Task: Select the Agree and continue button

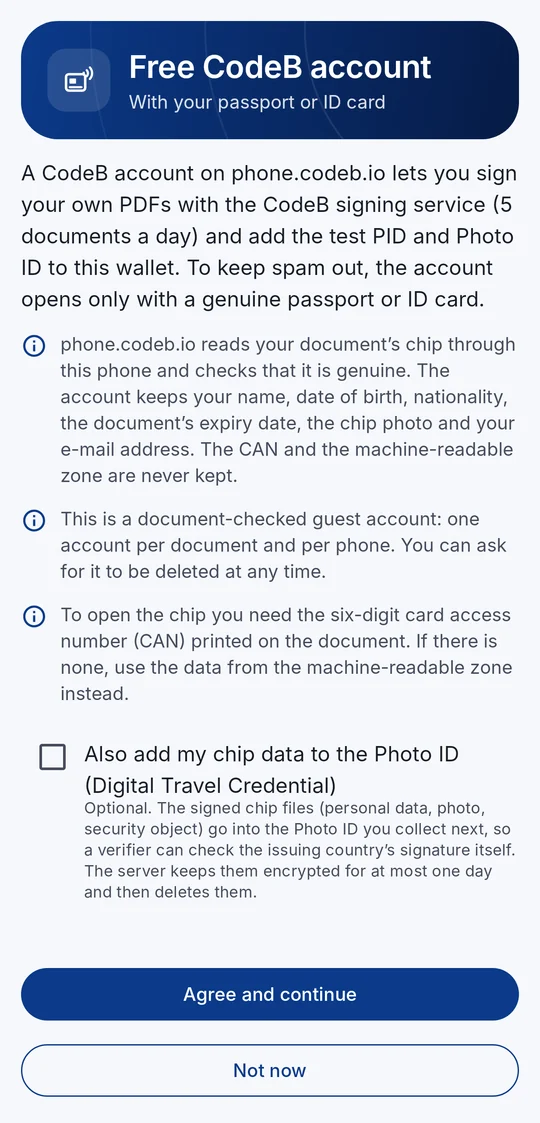Action: pyautogui.click(x=270, y=994)
